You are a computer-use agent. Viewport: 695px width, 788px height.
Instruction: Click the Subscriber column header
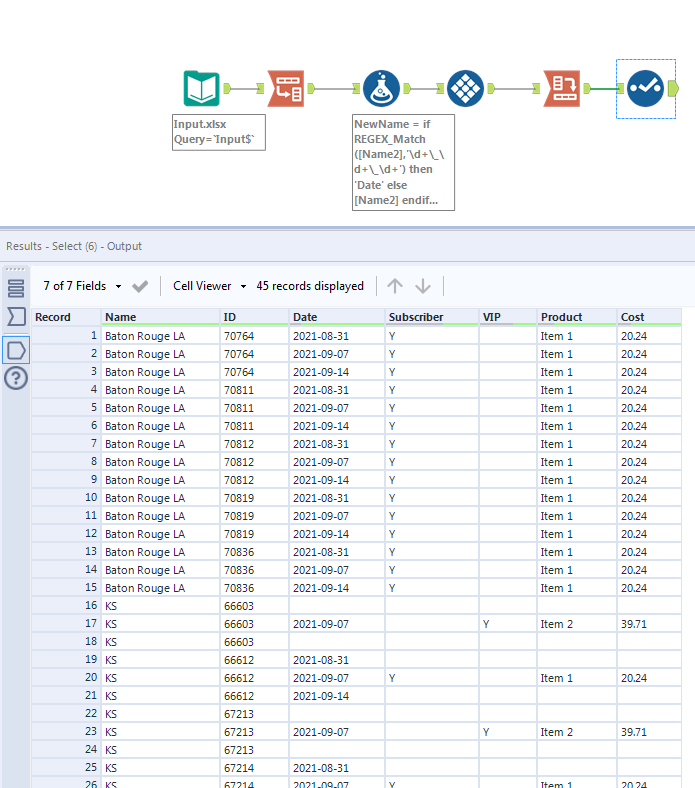click(415, 317)
